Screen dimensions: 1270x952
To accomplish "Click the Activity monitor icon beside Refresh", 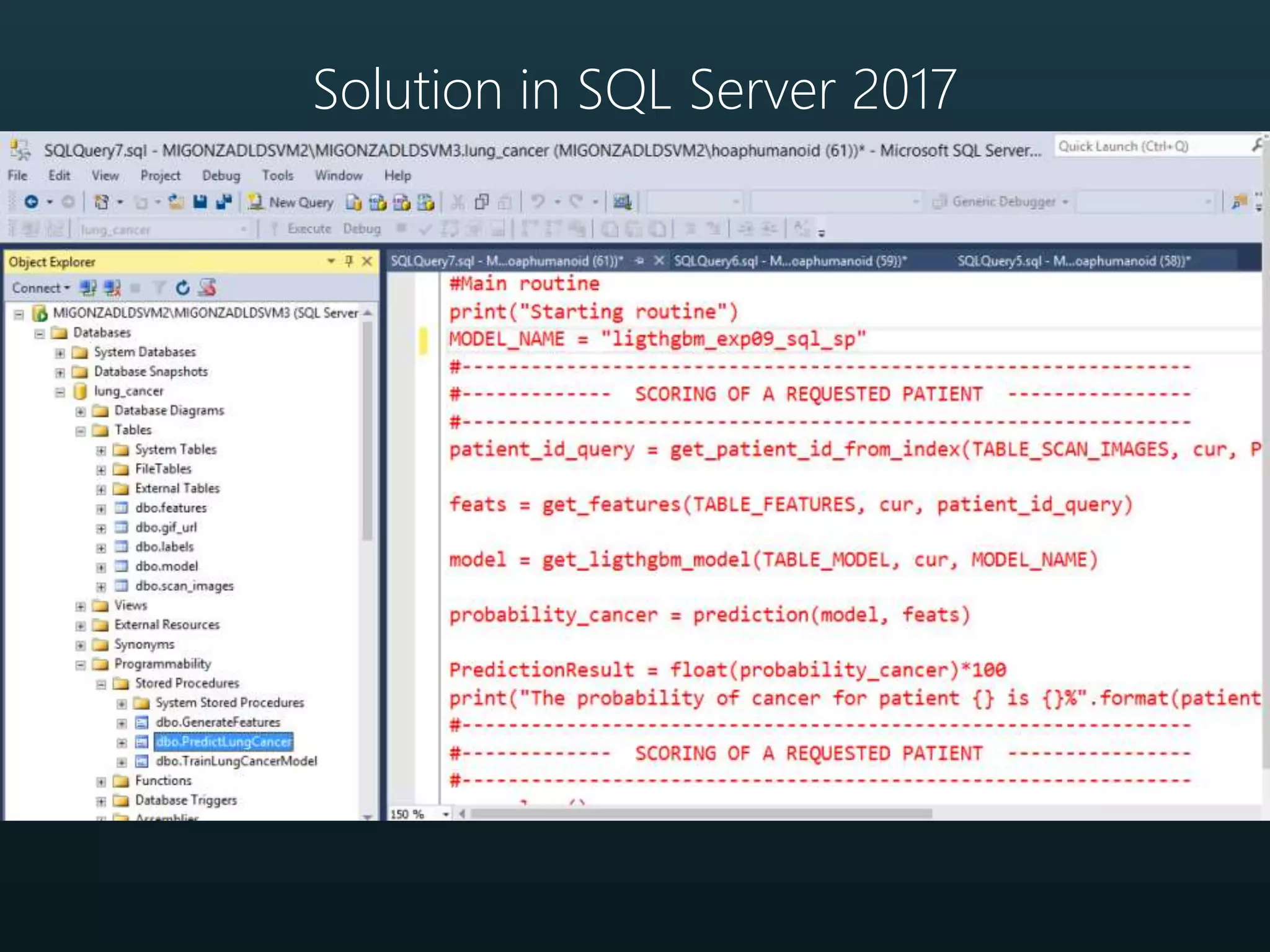I will click(x=207, y=288).
